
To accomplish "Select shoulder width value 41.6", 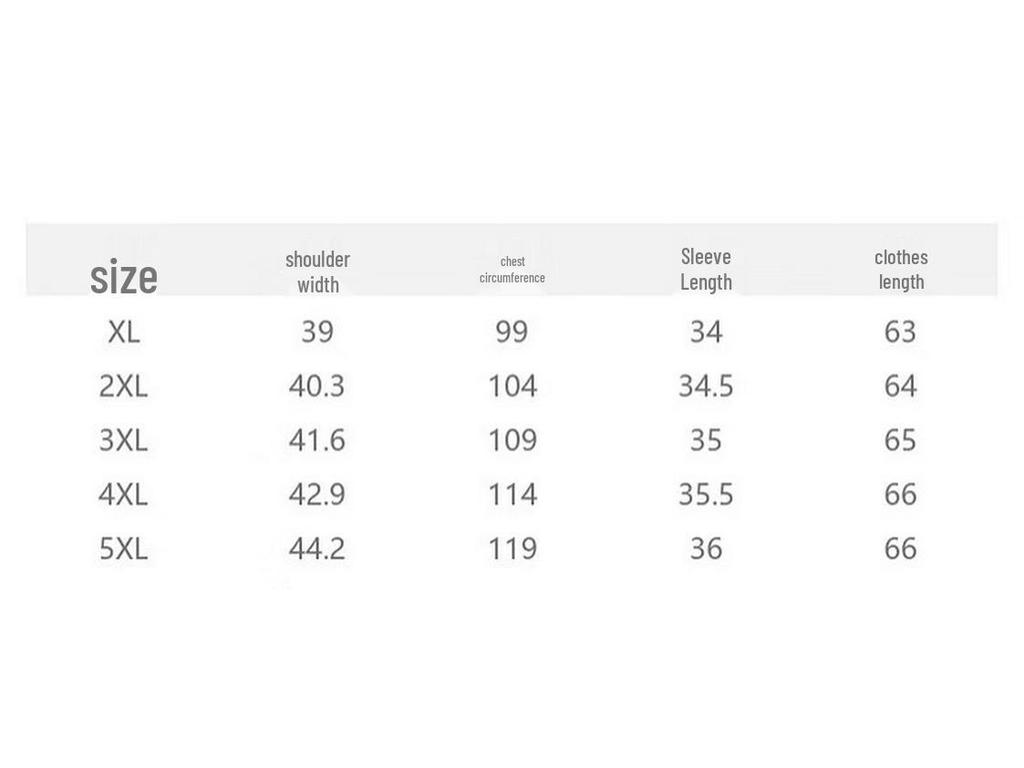I will click(x=317, y=440).
